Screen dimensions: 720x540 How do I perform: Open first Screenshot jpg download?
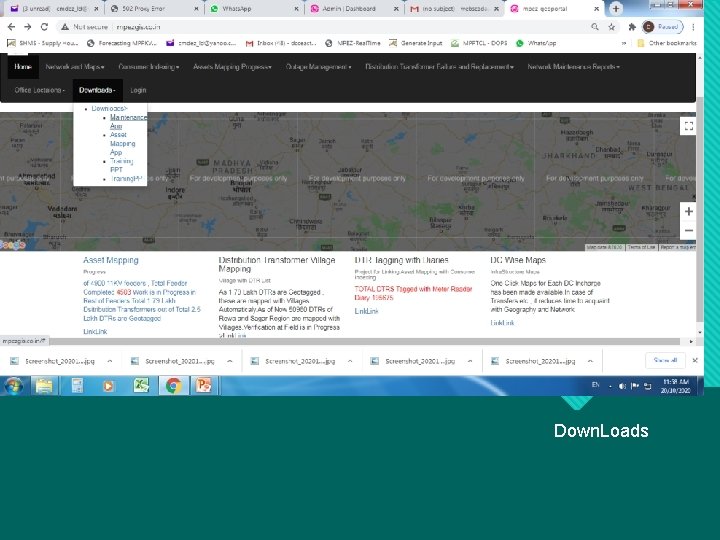tap(53, 361)
